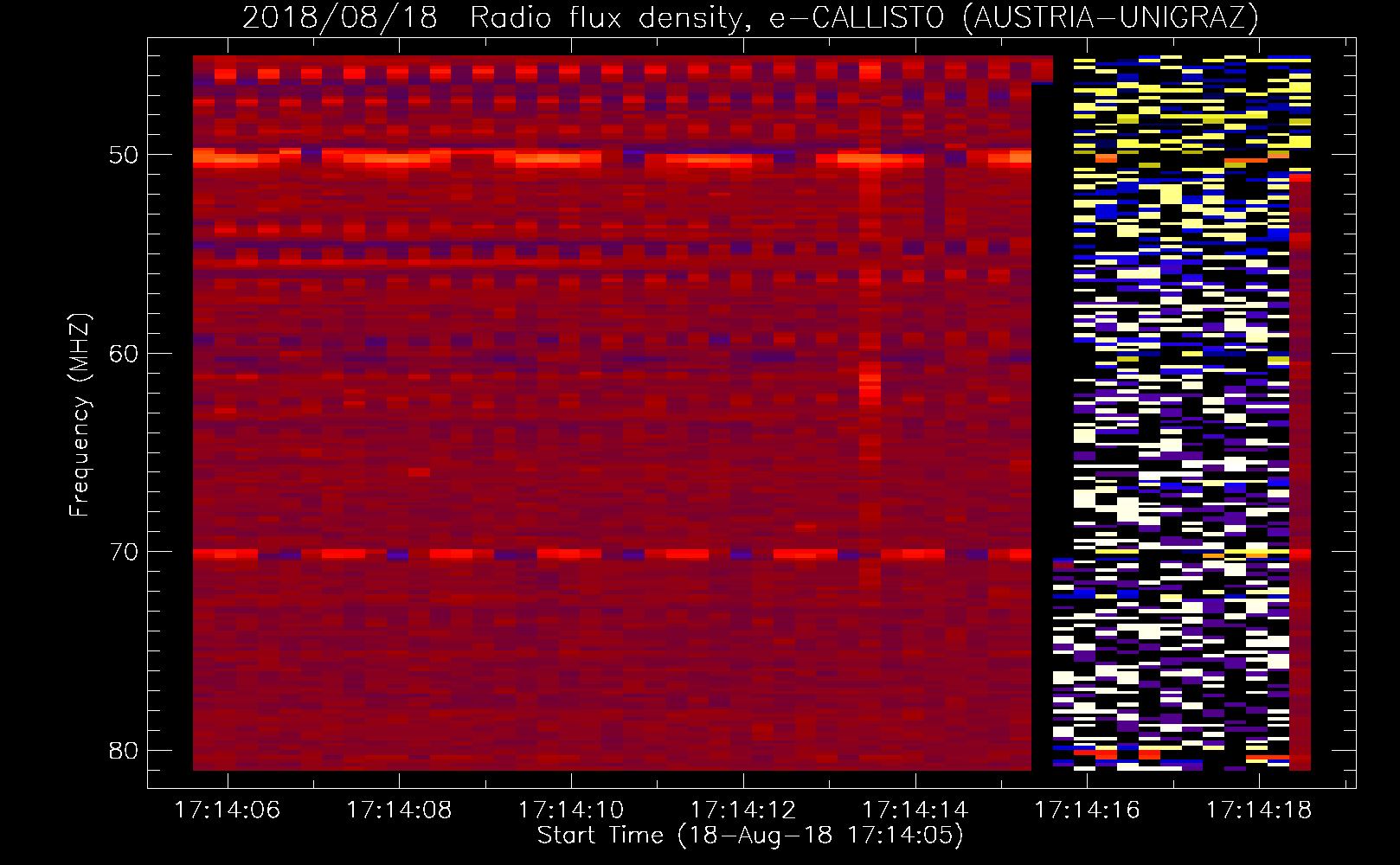The image size is (1400, 865).
Task: Click the frequency tick label '70'
Action: click(124, 551)
